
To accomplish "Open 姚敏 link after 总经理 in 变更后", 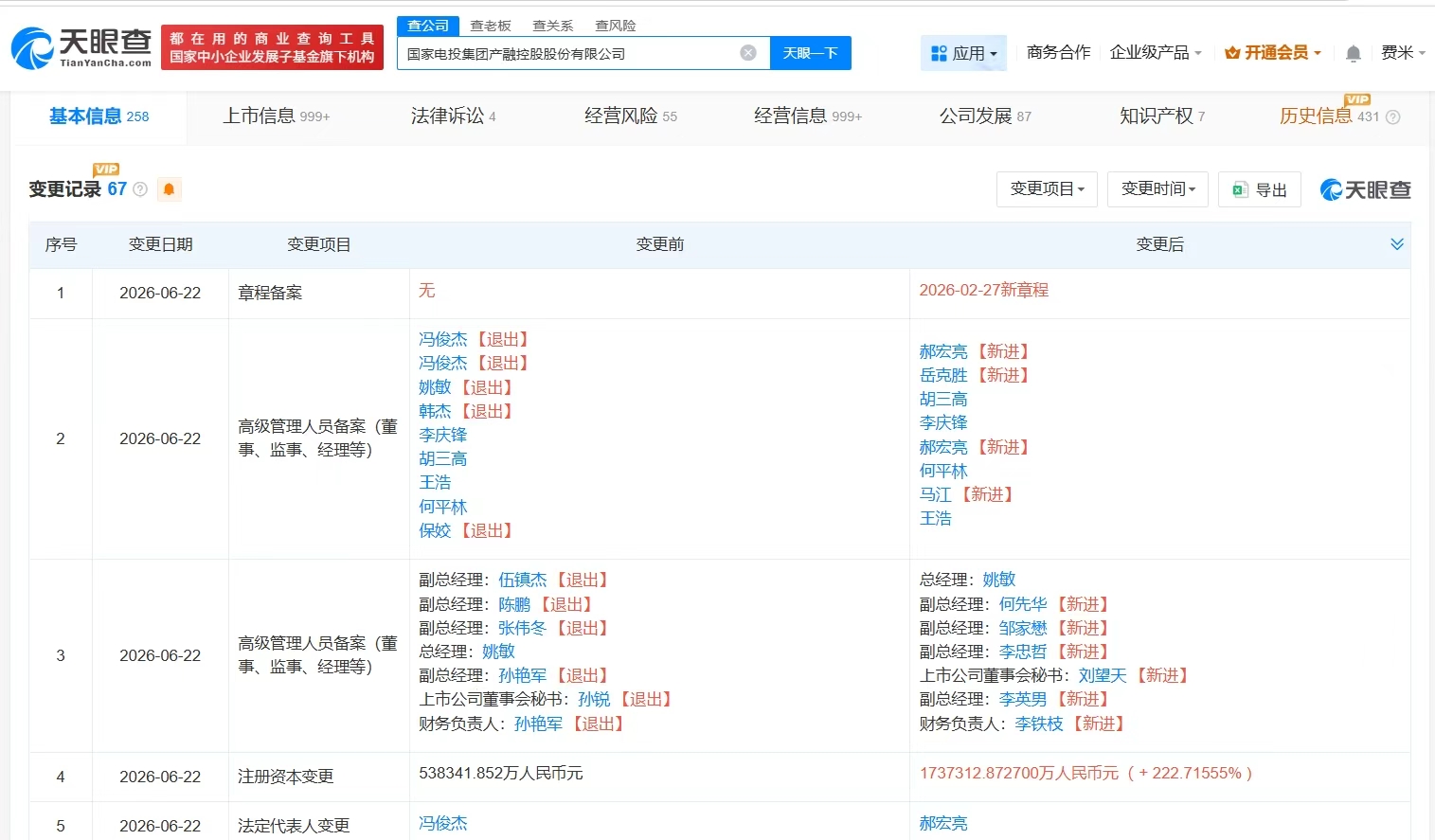I will click(x=999, y=580).
